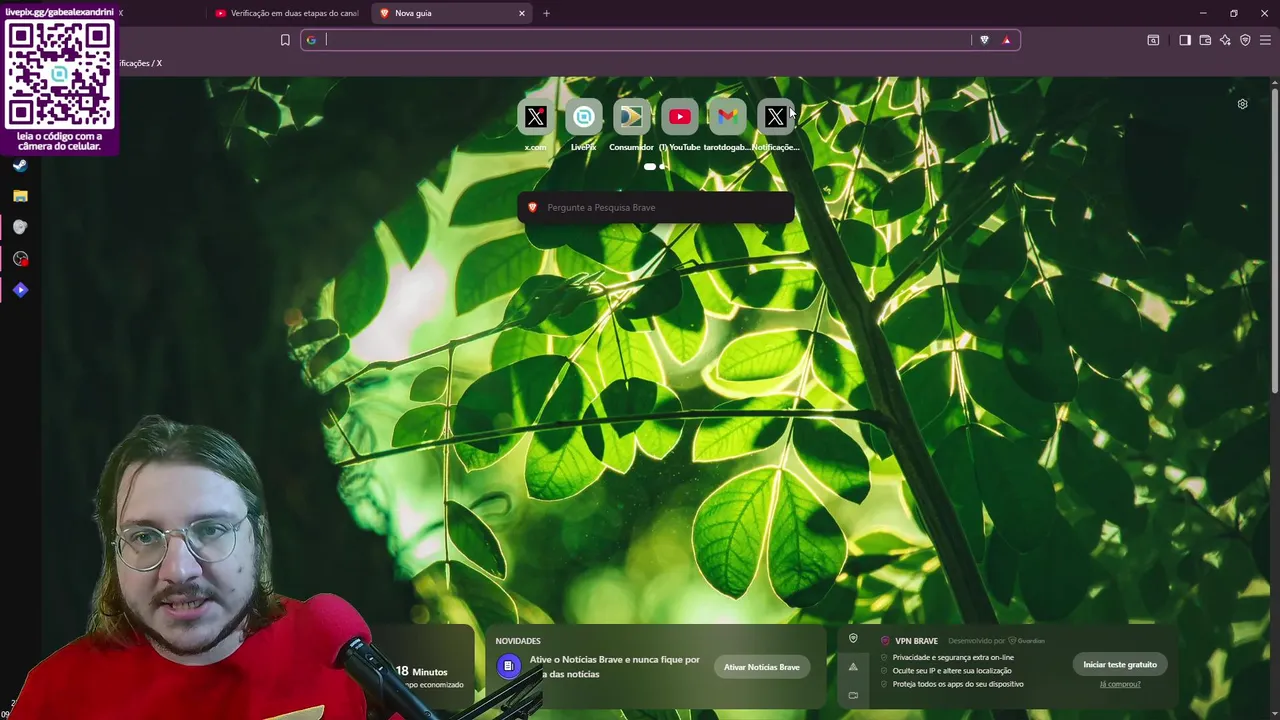
Task: Open the Notificações X shortcut tile
Action: click(x=775, y=117)
